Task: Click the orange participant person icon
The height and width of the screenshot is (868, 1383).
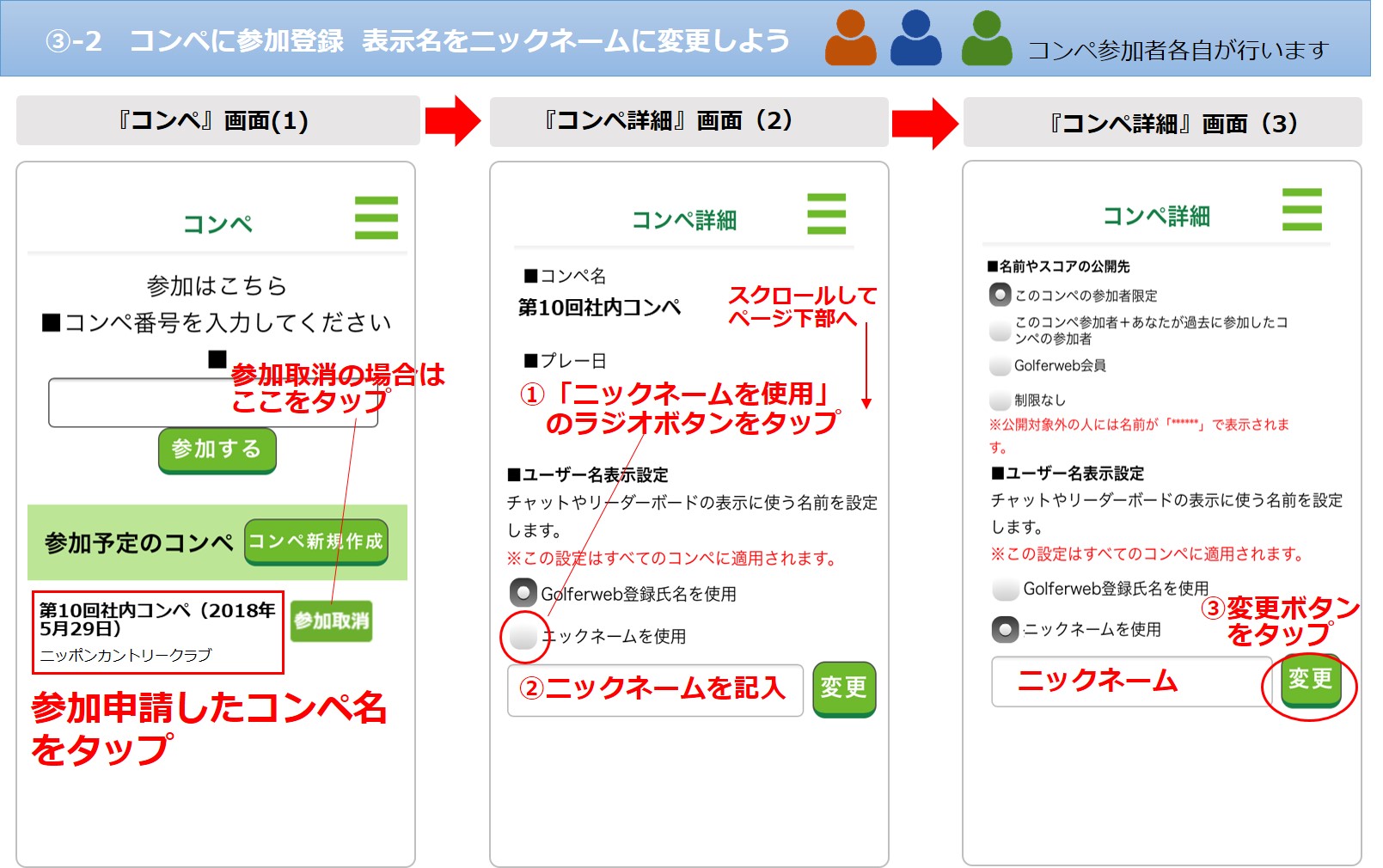Action: click(850, 39)
